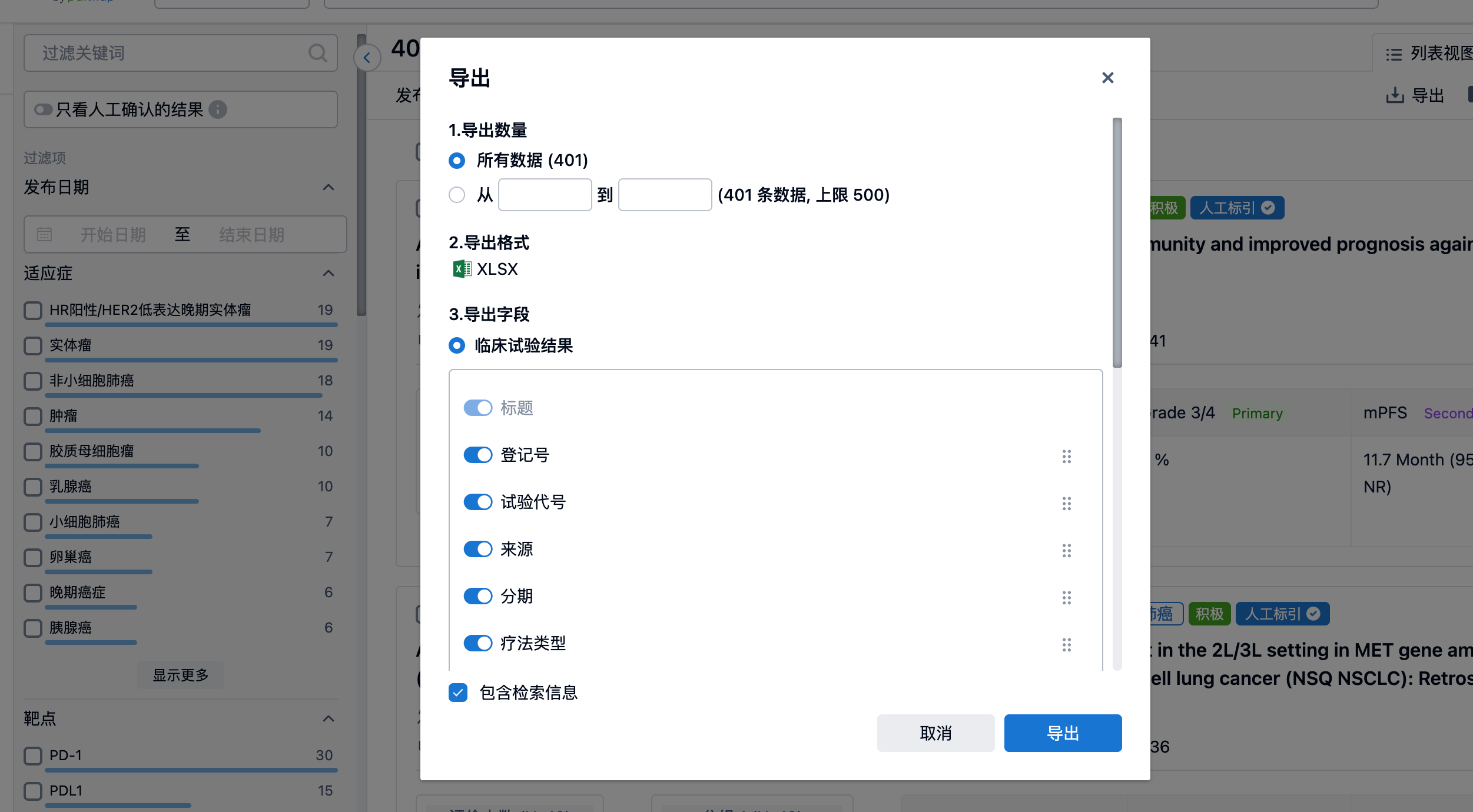This screenshot has width=1473, height=812.
Task: Collapse the 靶点 filter section
Action: [329, 718]
